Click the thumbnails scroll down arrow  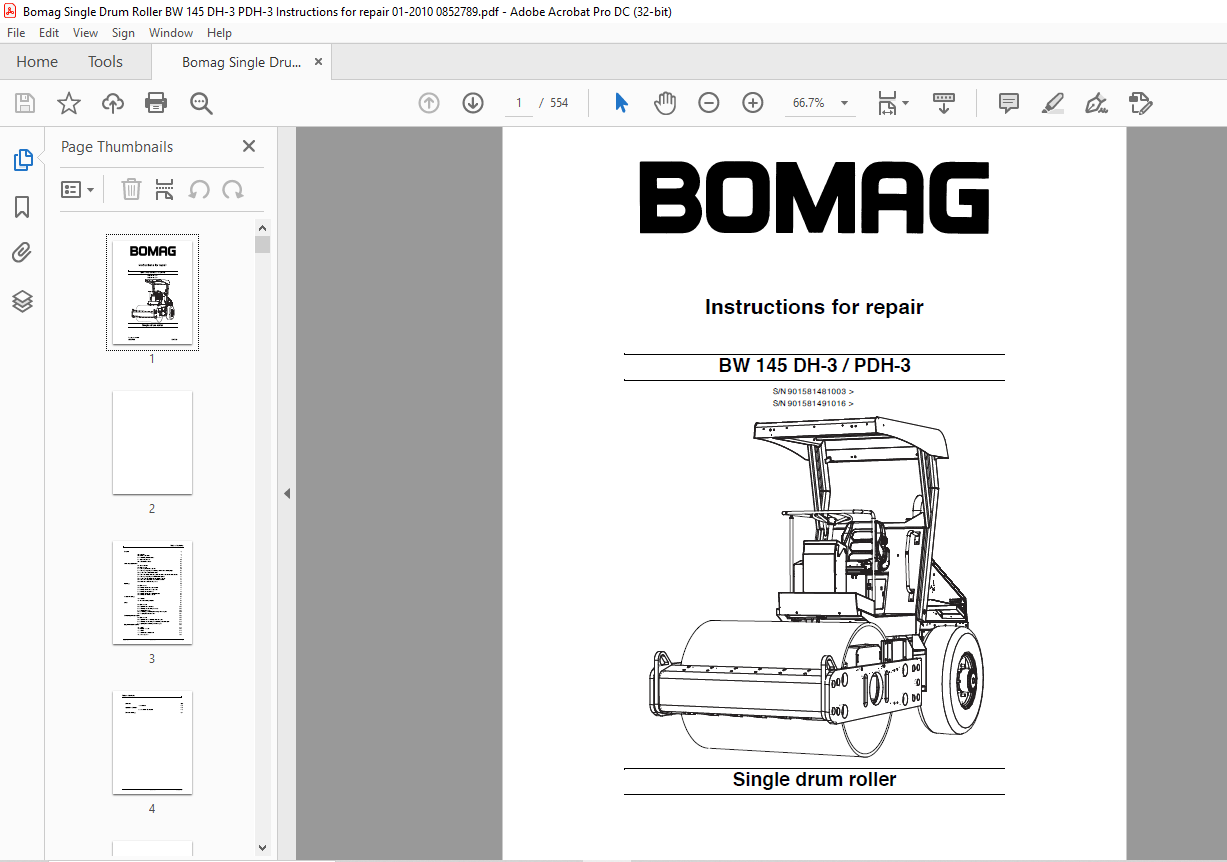pos(262,847)
